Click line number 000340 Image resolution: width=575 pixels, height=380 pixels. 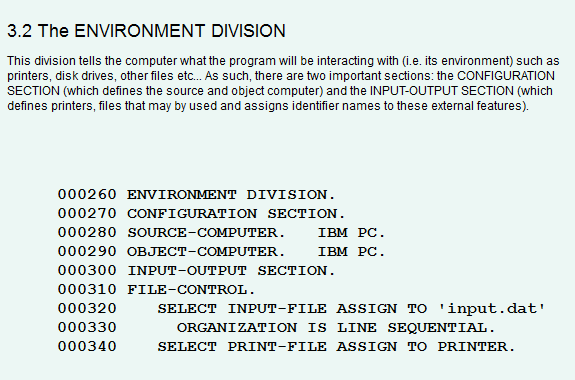coord(87,347)
